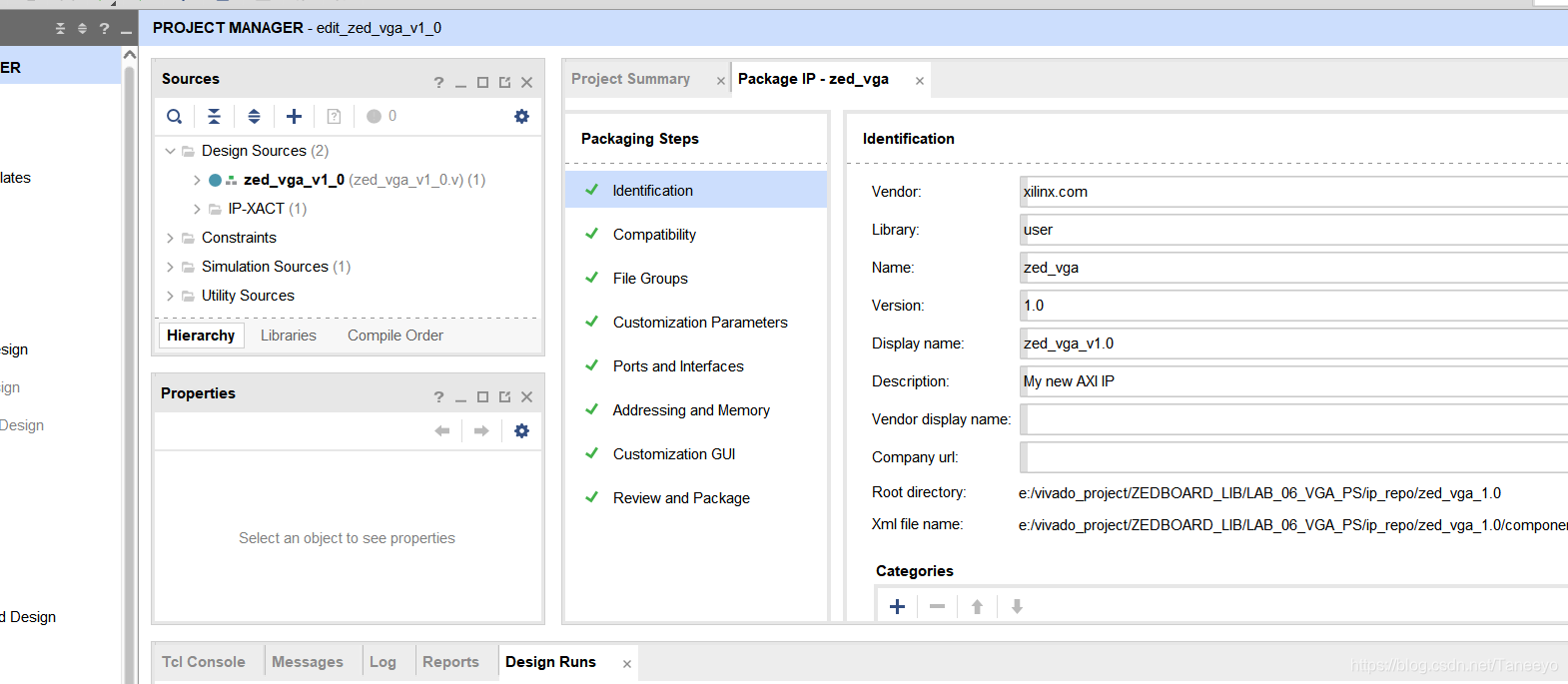
Task: Open Properties panel settings gear
Action: [521, 431]
